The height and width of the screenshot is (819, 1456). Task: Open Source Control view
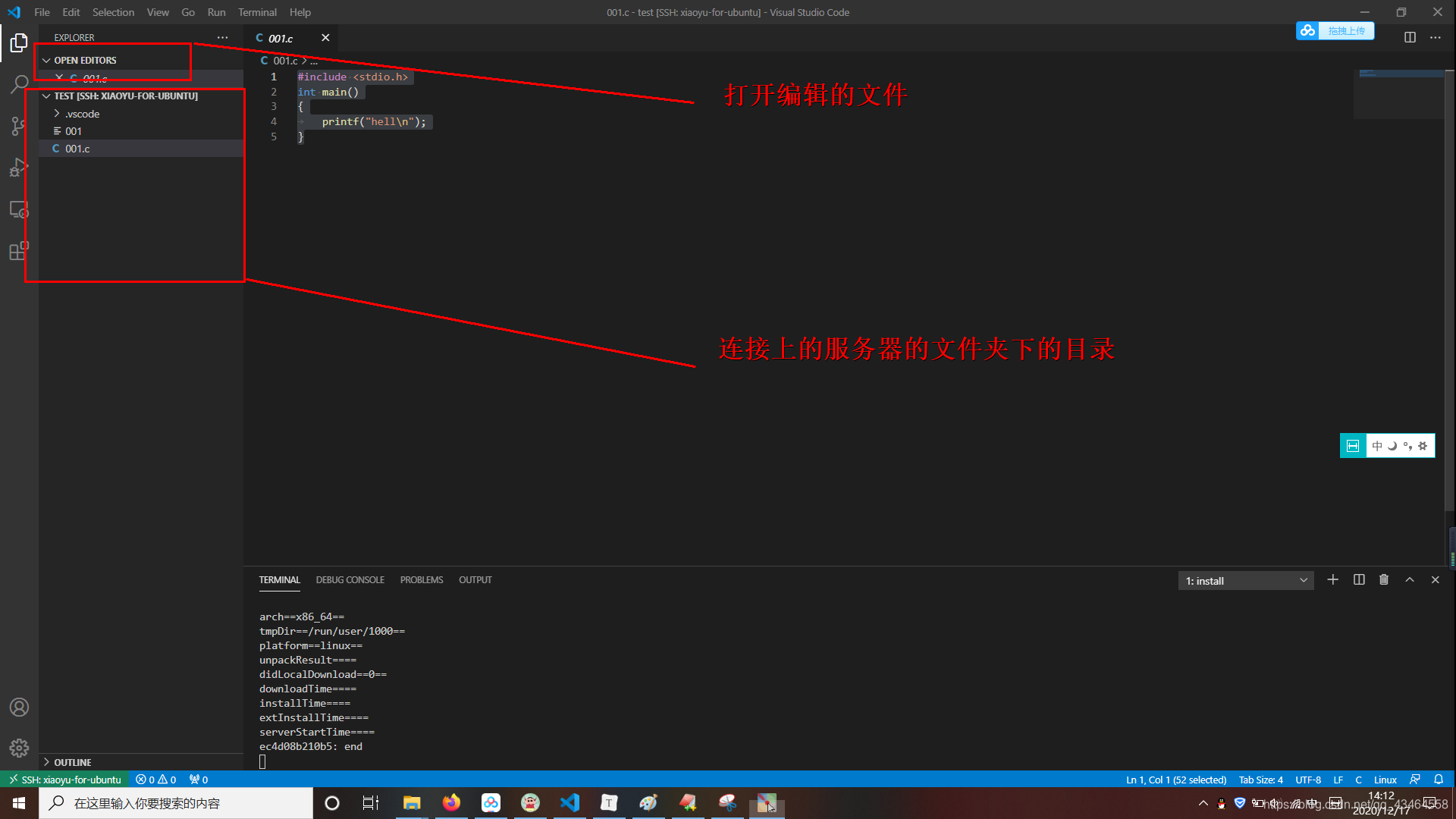[x=19, y=126]
